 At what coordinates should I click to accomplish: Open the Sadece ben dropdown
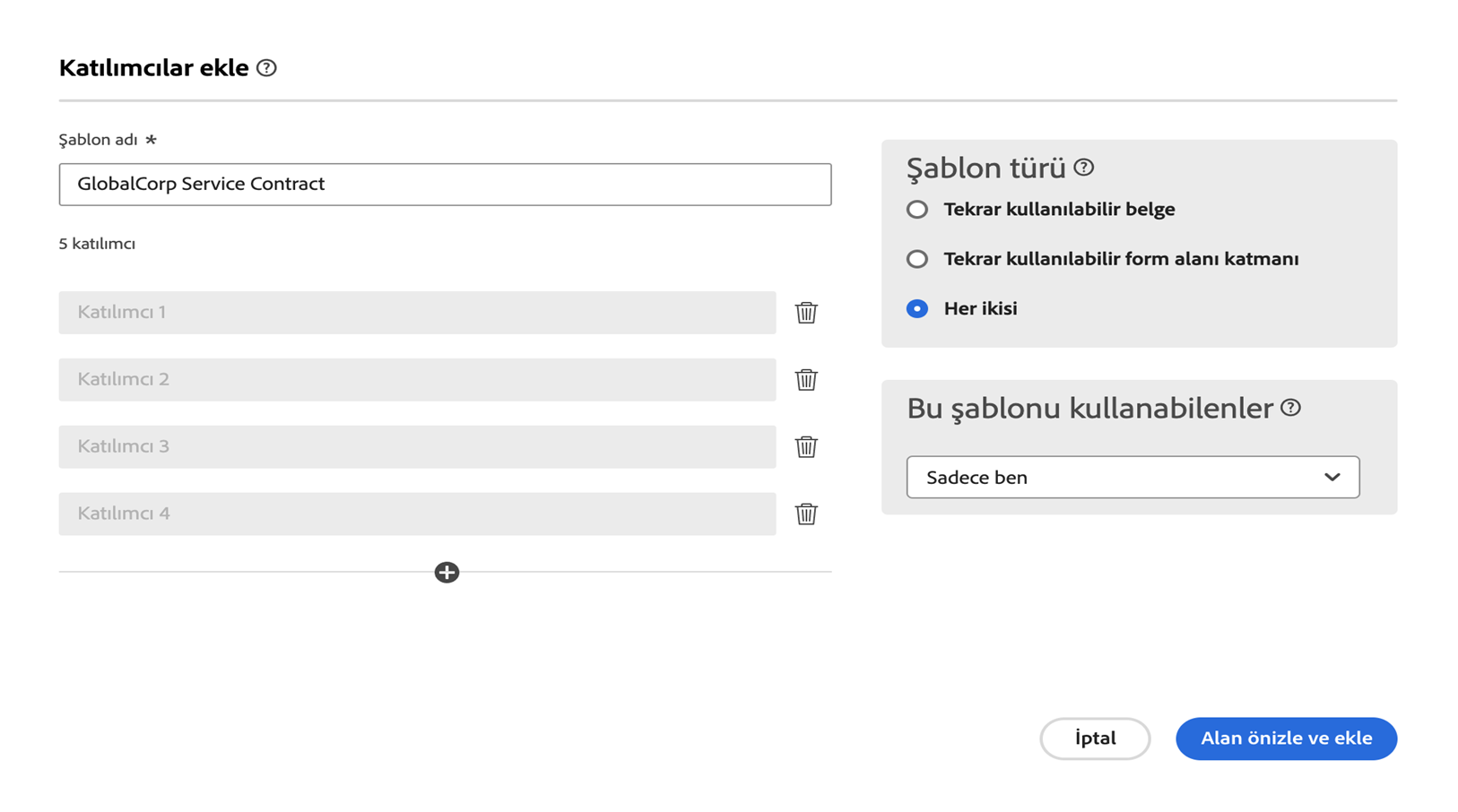click(1133, 477)
